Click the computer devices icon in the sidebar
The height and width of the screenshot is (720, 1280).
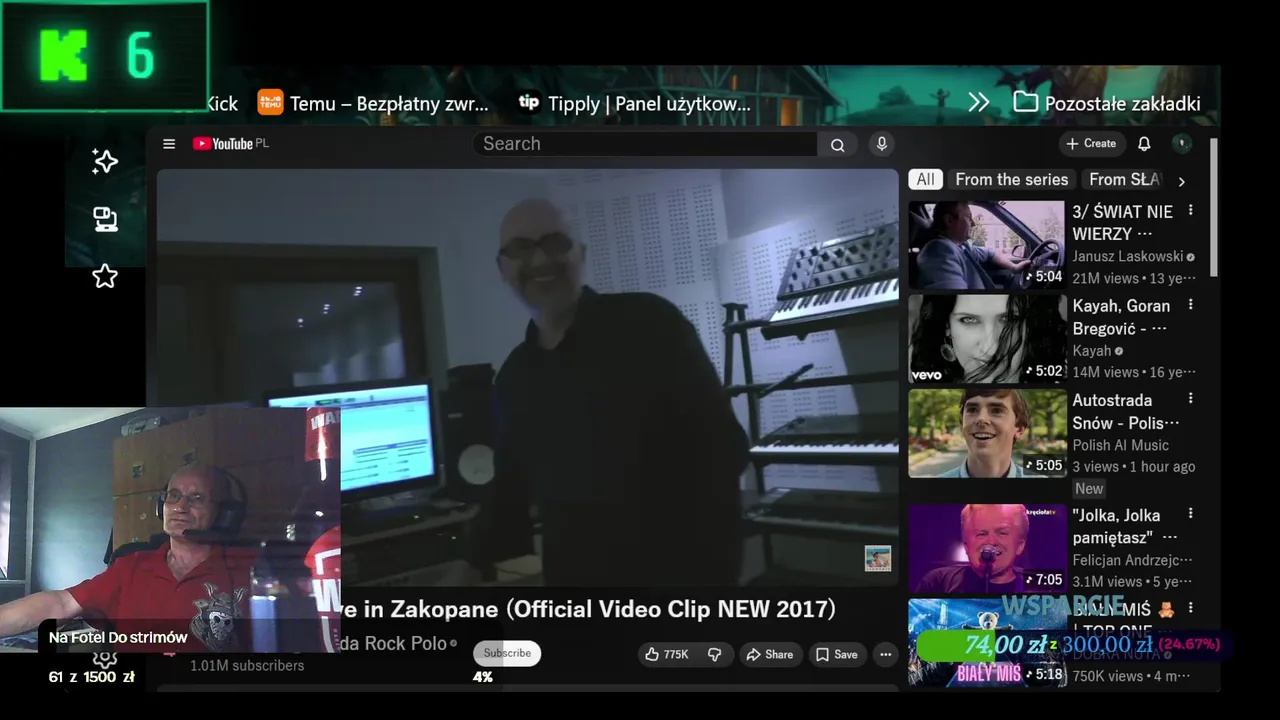pyautogui.click(x=105, y=219)
